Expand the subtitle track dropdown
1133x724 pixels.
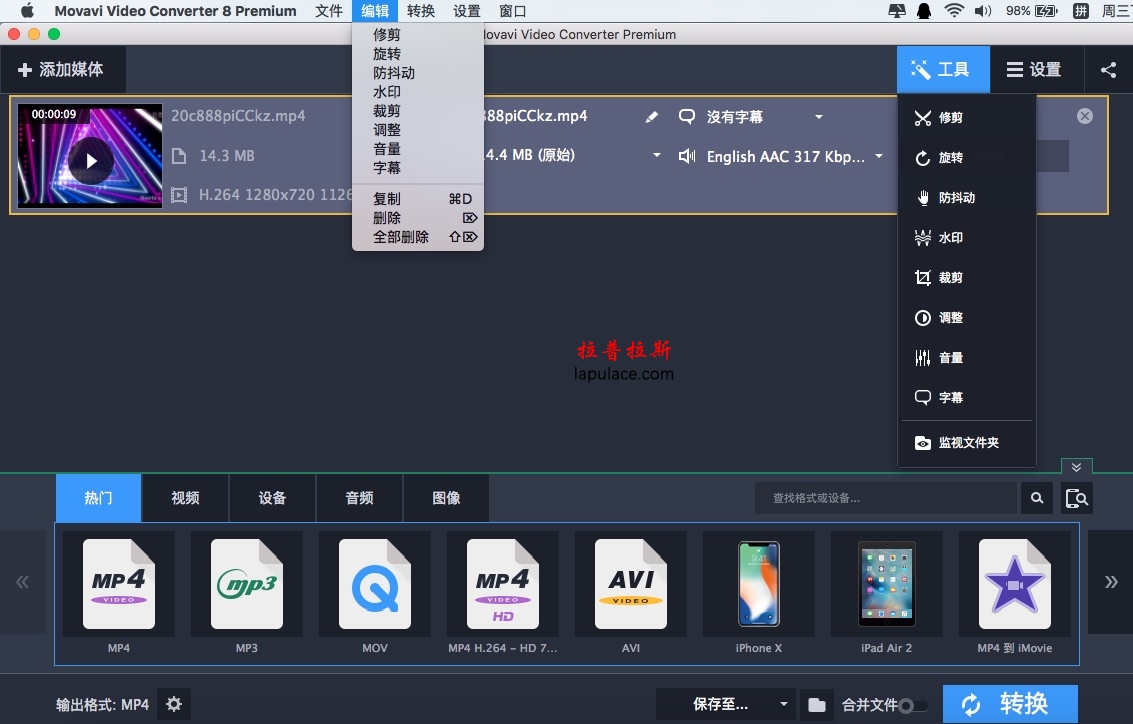click(819, 117)
